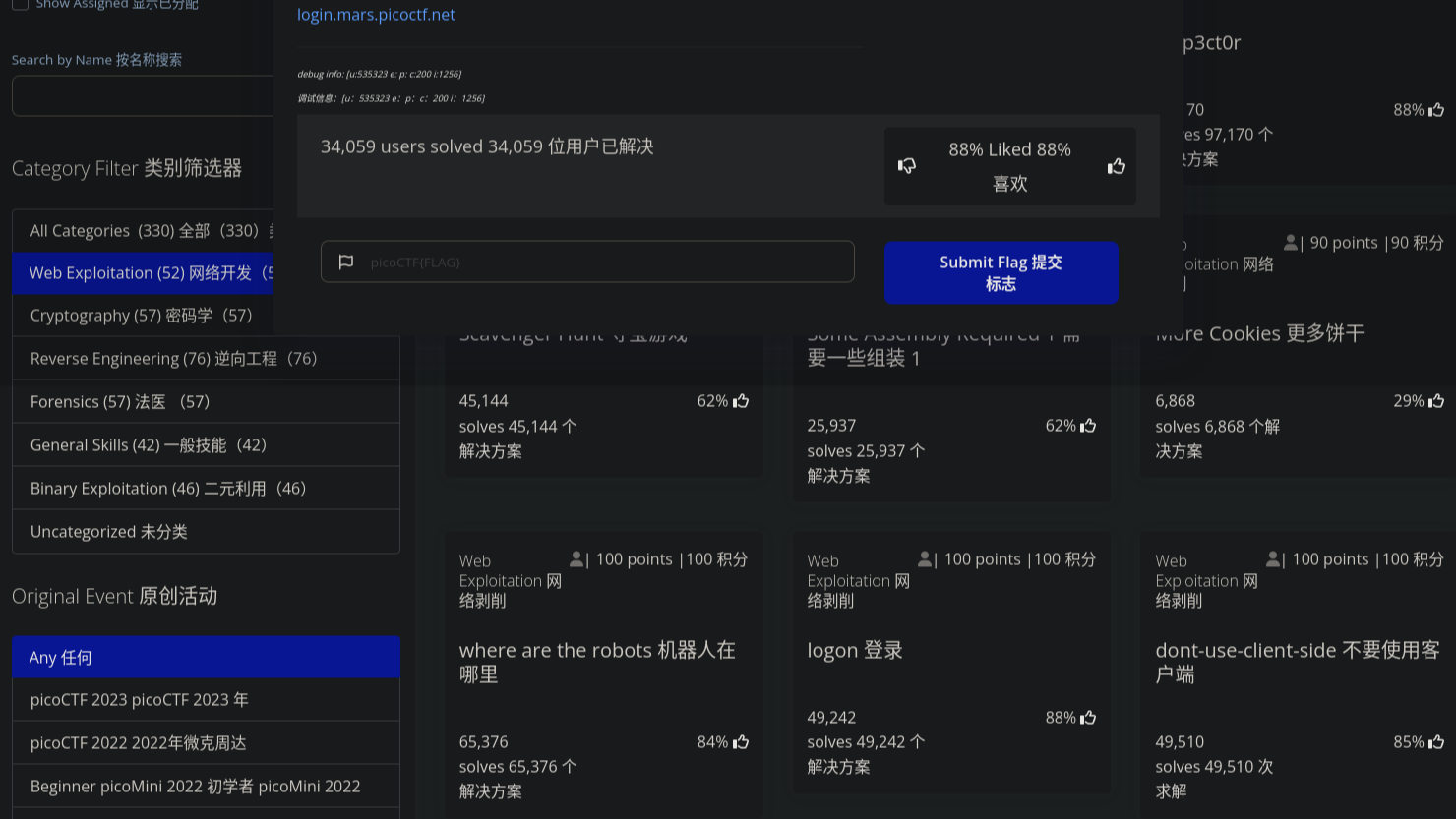The height and width of the screenshot is (819, 1456).
Task: Click the flag icon in the flag input
Action: tap(346, 262)
